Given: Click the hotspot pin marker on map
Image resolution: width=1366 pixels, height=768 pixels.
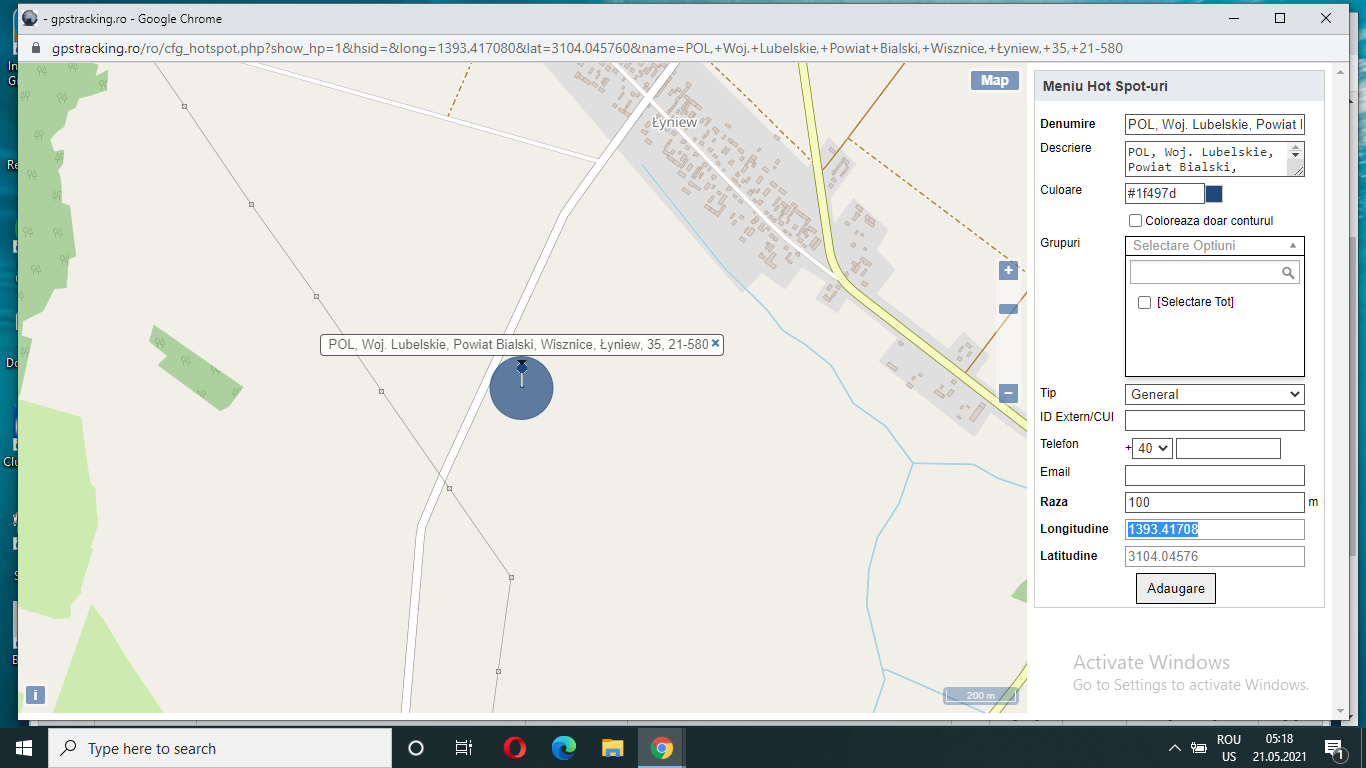Looking at the screenshot, I should point(521,371).
